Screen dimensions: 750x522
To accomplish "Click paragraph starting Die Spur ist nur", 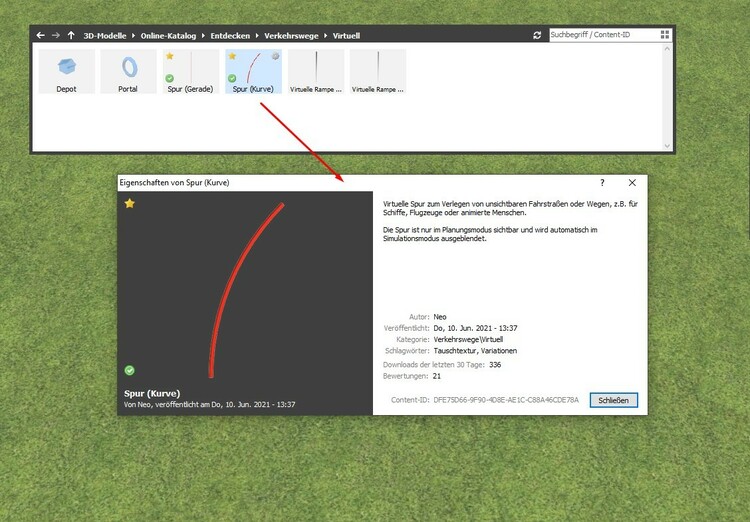I will [490, 234].
